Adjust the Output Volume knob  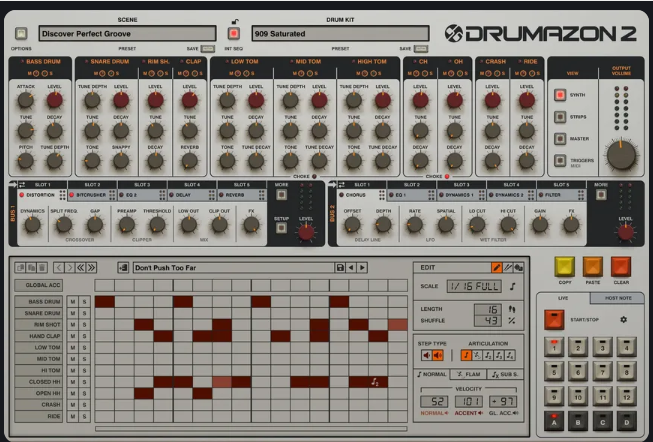[x=621, y=155]
